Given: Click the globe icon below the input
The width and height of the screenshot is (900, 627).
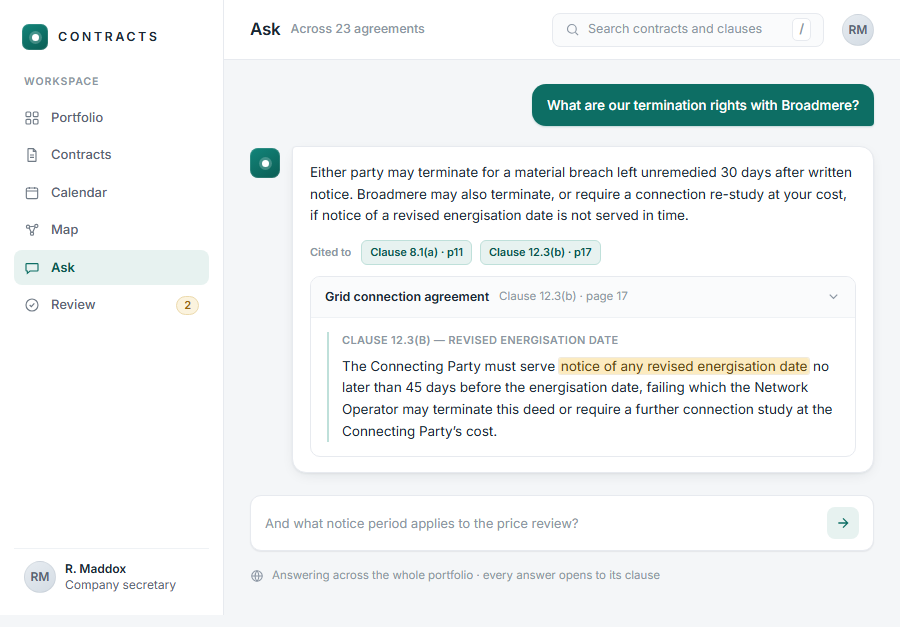Looking at the screenshot, I should pos(257,575).
